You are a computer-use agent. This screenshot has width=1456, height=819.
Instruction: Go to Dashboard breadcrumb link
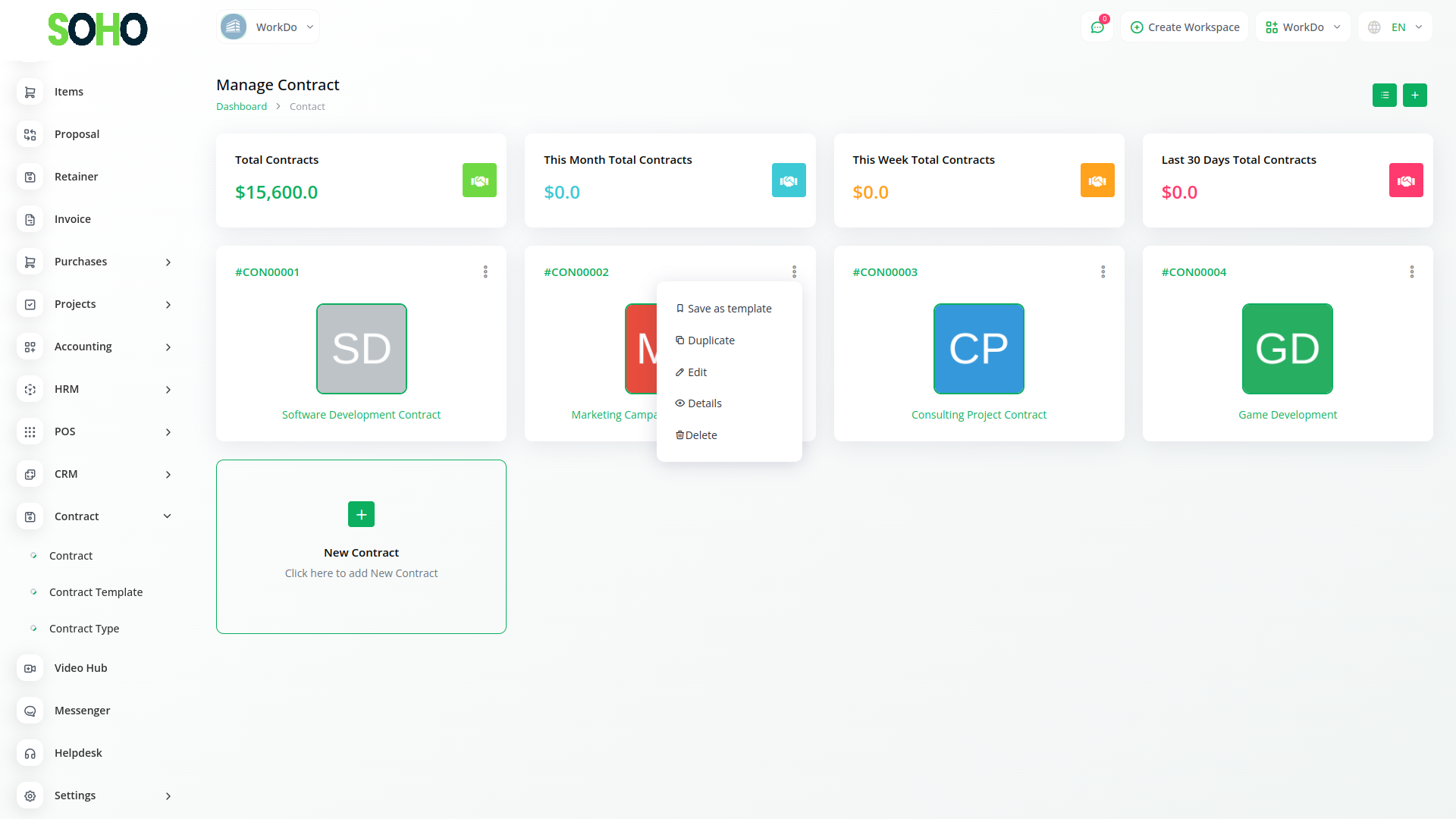[241, 107]
